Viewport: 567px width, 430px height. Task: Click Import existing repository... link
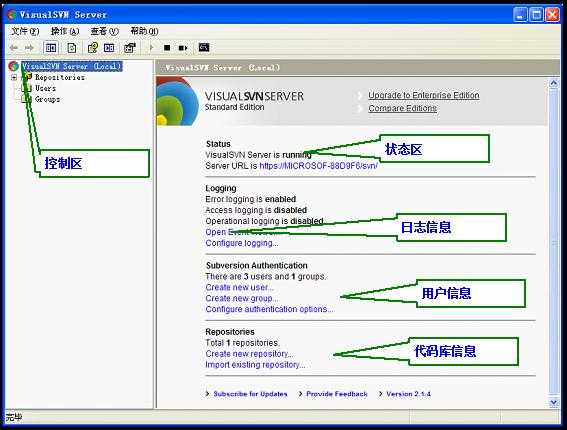click(x=255, y=365)
